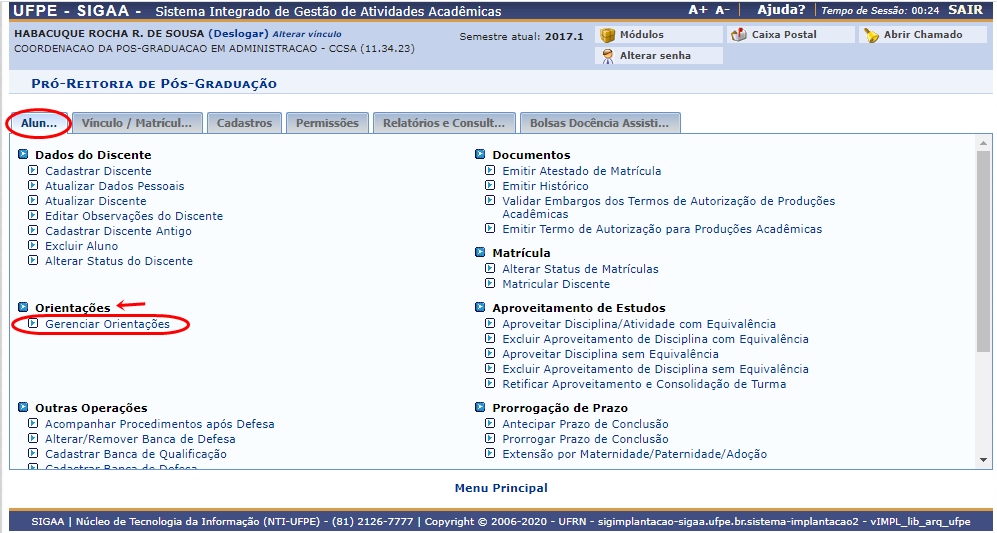Click the Alterar senha key icon
This screenshot has height=533, width=997.
pyautogui.click(x=608, y=56)
